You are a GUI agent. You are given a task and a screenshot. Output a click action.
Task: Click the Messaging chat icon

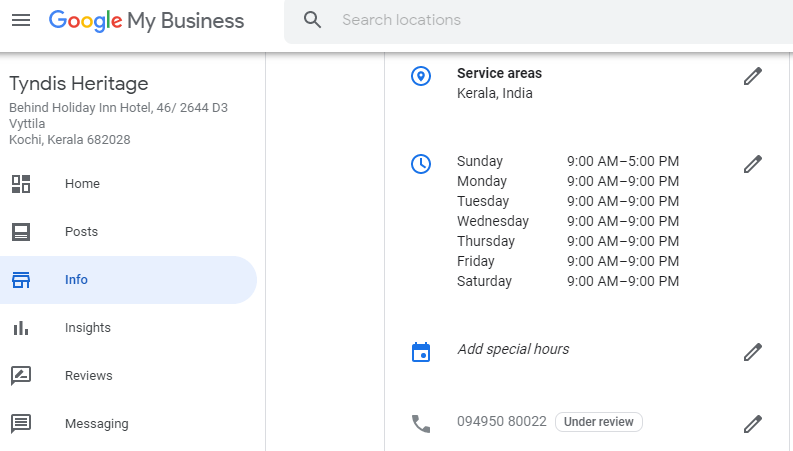(21, 424)
